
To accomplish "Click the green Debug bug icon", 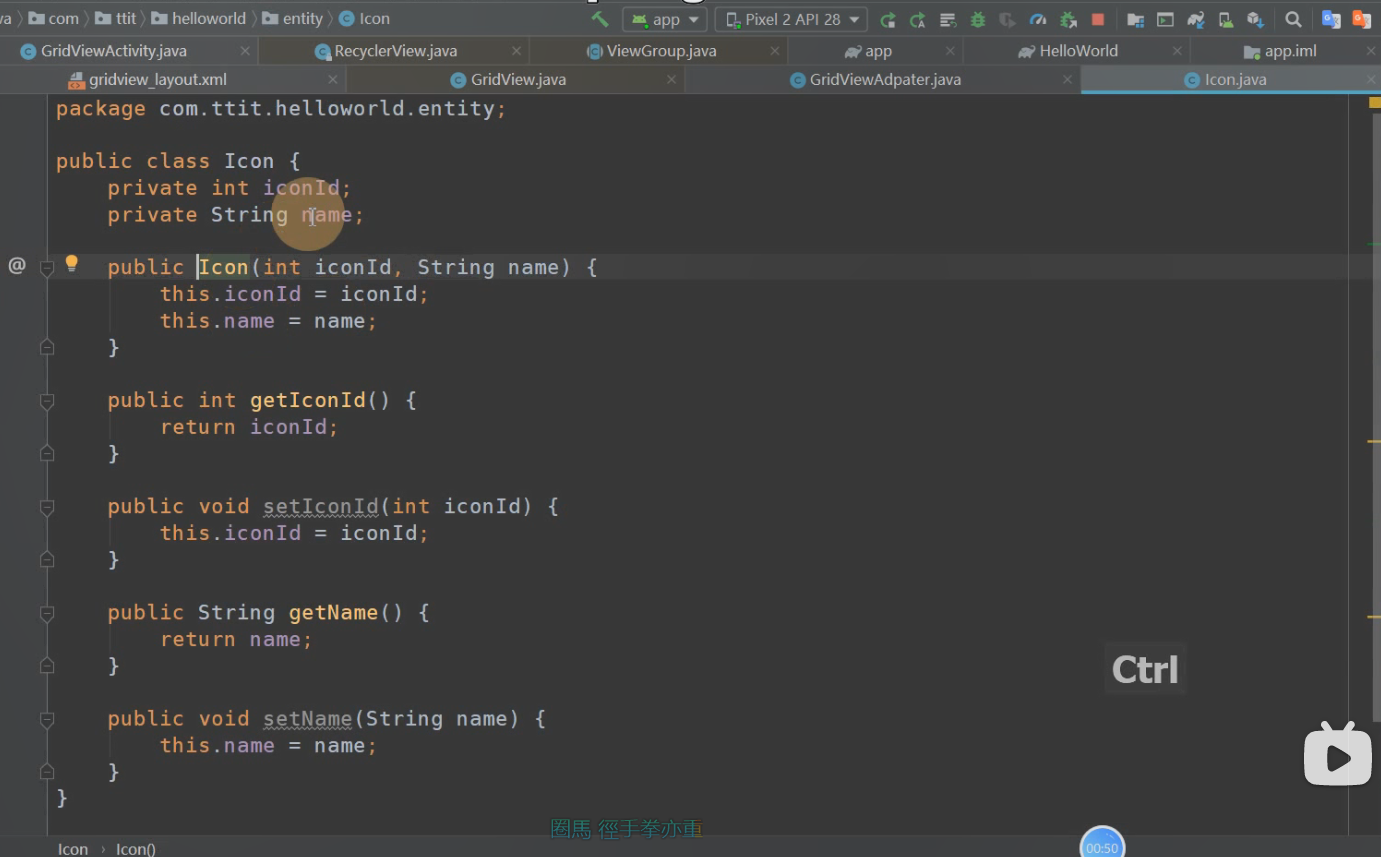I will click(977, 19).
